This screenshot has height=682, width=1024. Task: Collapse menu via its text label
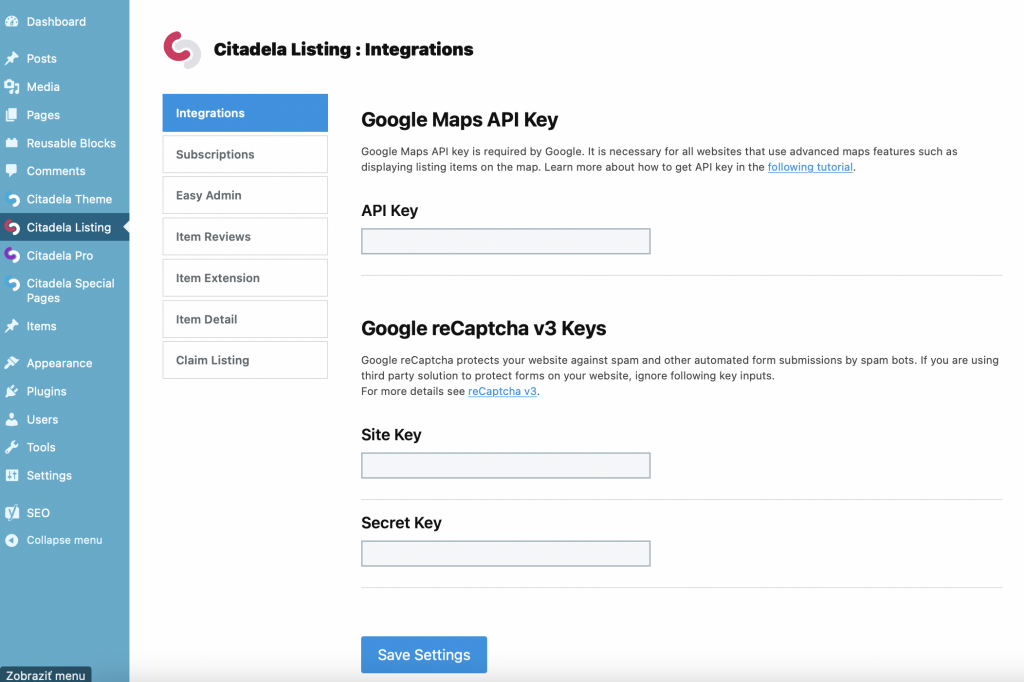click(x=65, y=540)
